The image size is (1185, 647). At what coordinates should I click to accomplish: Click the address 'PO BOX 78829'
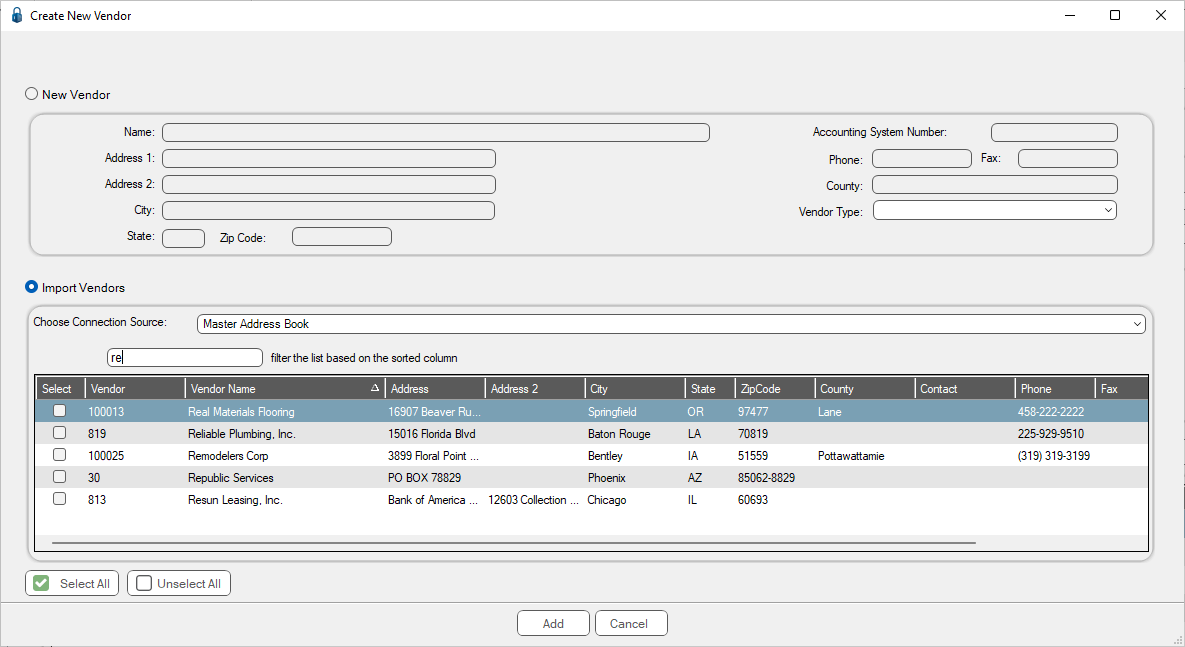[x=424, y=478]
